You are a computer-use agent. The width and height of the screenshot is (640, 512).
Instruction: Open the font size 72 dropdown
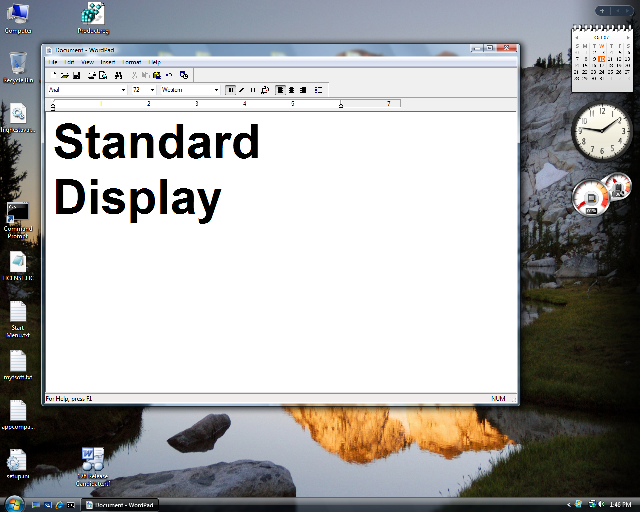(152, 90)
